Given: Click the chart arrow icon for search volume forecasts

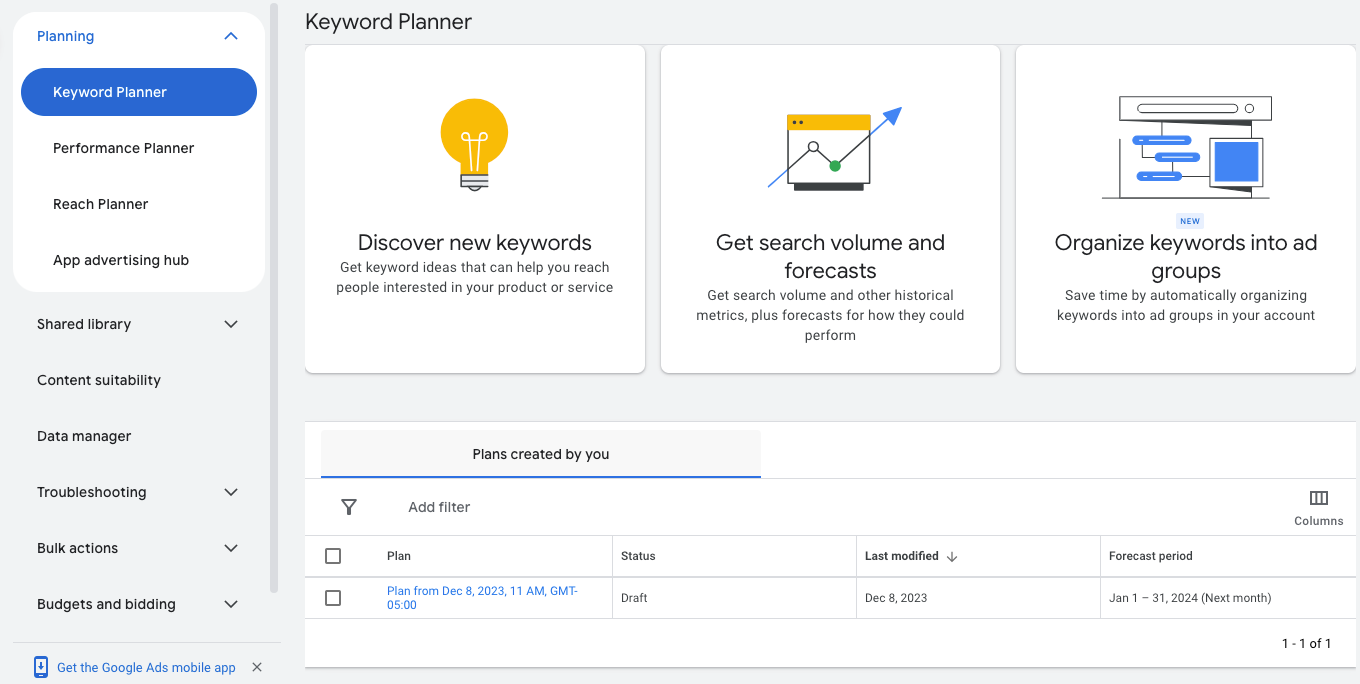Looking at the screenshot, I should coord(835,148).
